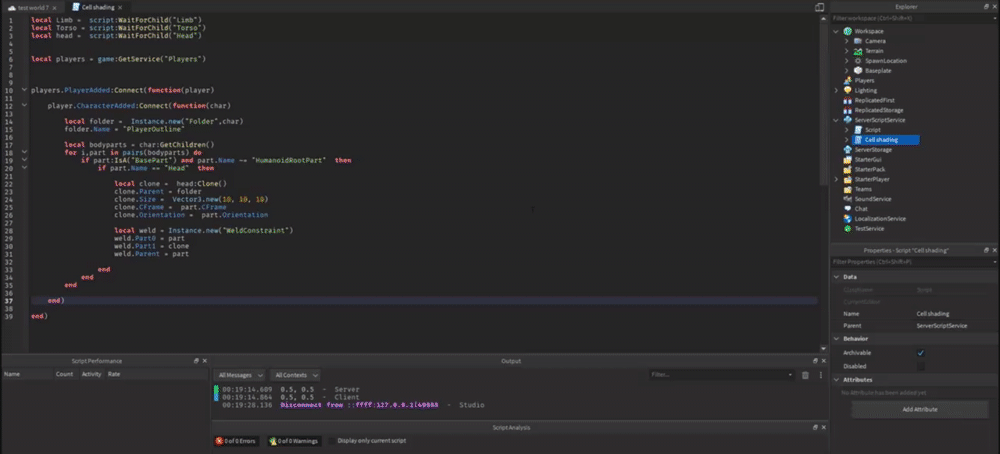This screenshot has width=1000, height=454.
Task: Click the Script item's script icon
Action: click(x=858, y=129)
